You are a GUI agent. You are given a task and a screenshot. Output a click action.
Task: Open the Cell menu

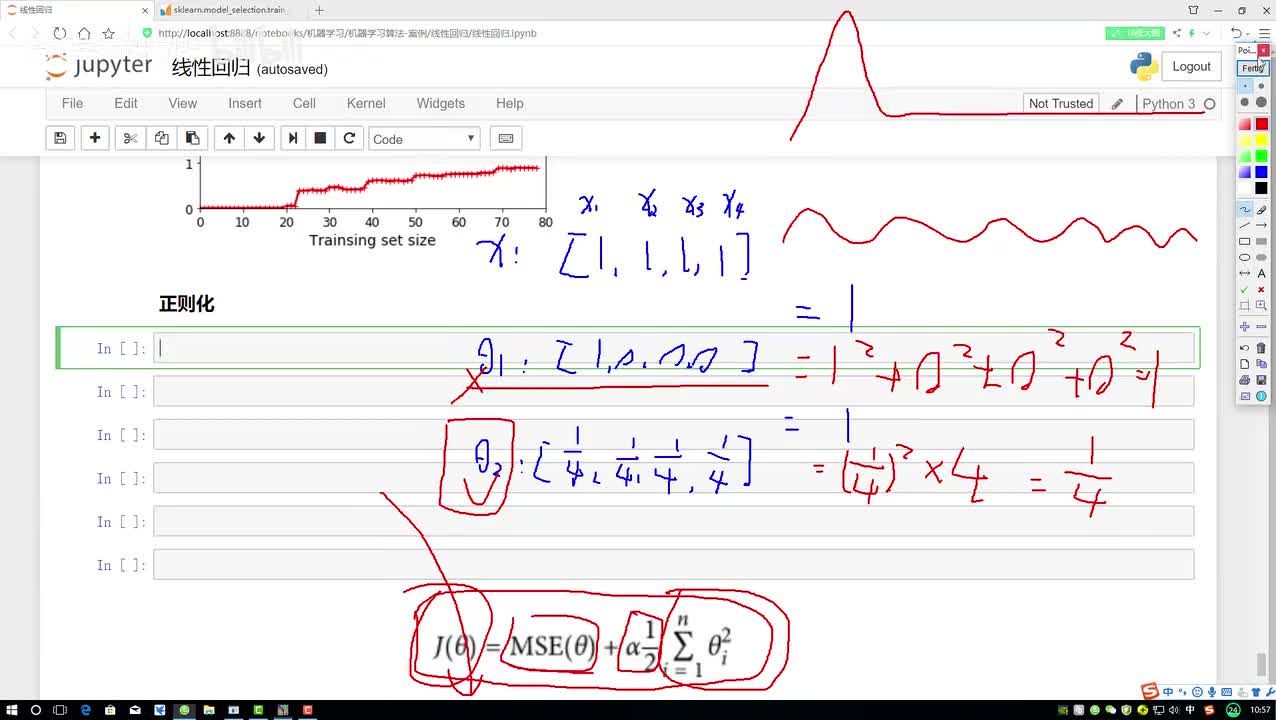coord(304,103)
